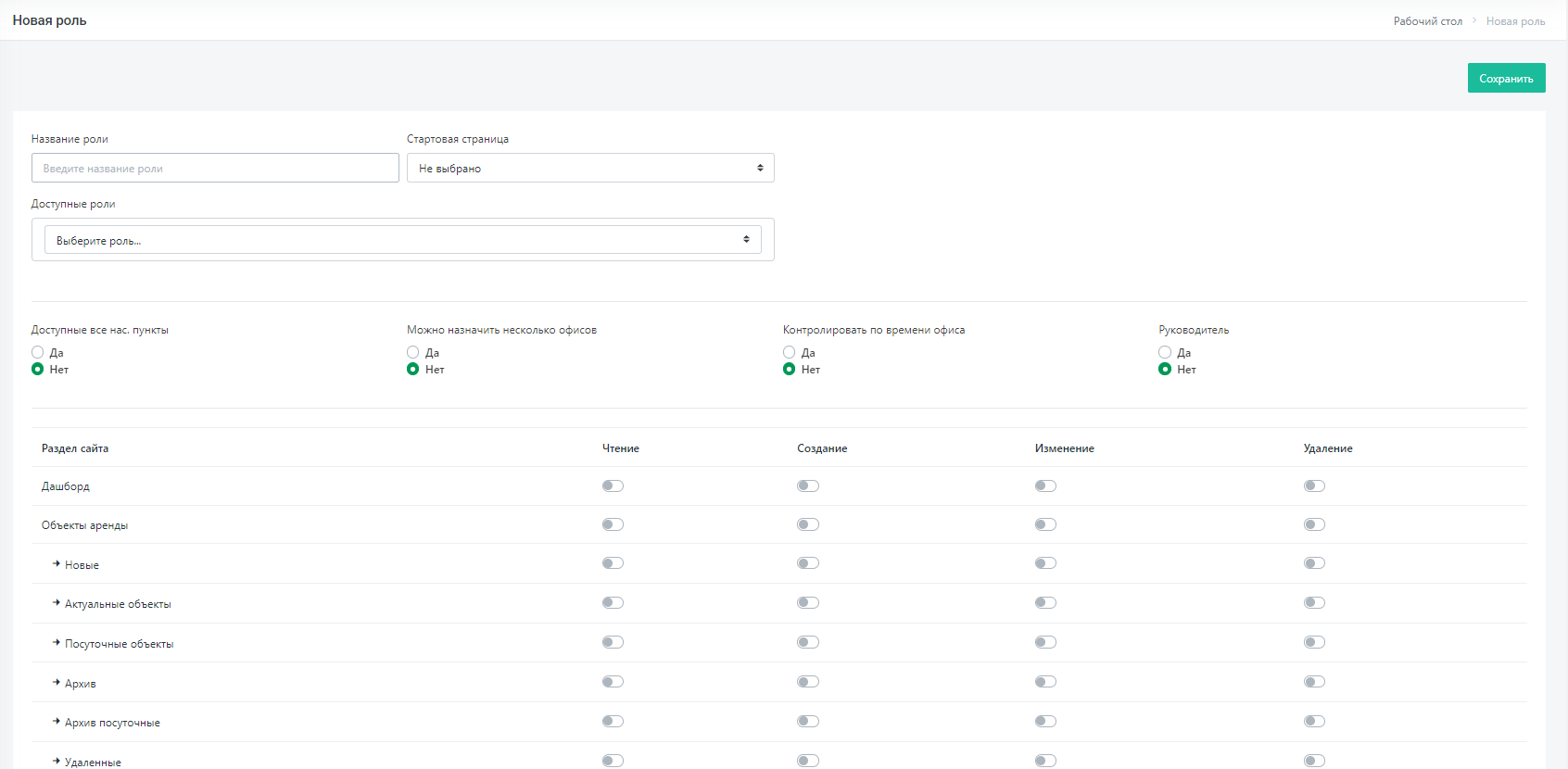
Task: Toggle Удаление for Новые
Action: point(1314,563)
